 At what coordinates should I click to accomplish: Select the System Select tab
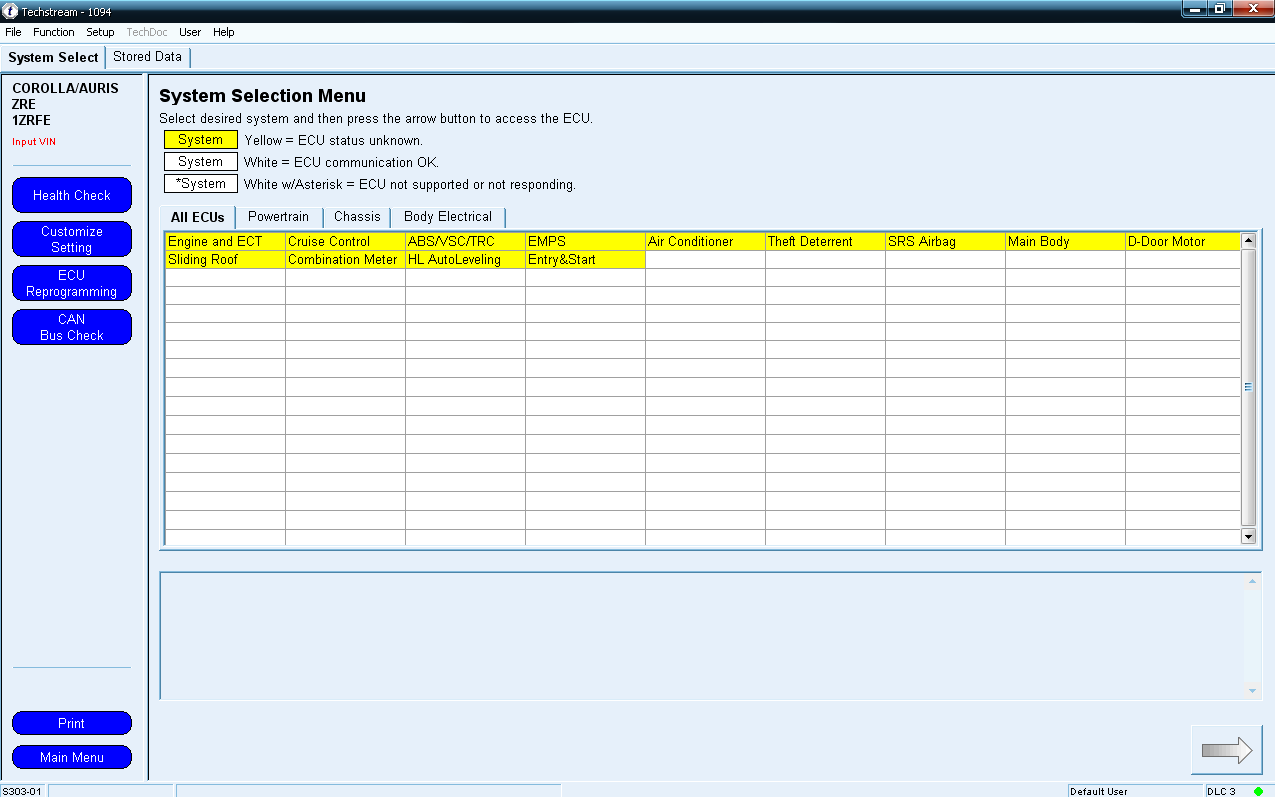coord(53,57)
